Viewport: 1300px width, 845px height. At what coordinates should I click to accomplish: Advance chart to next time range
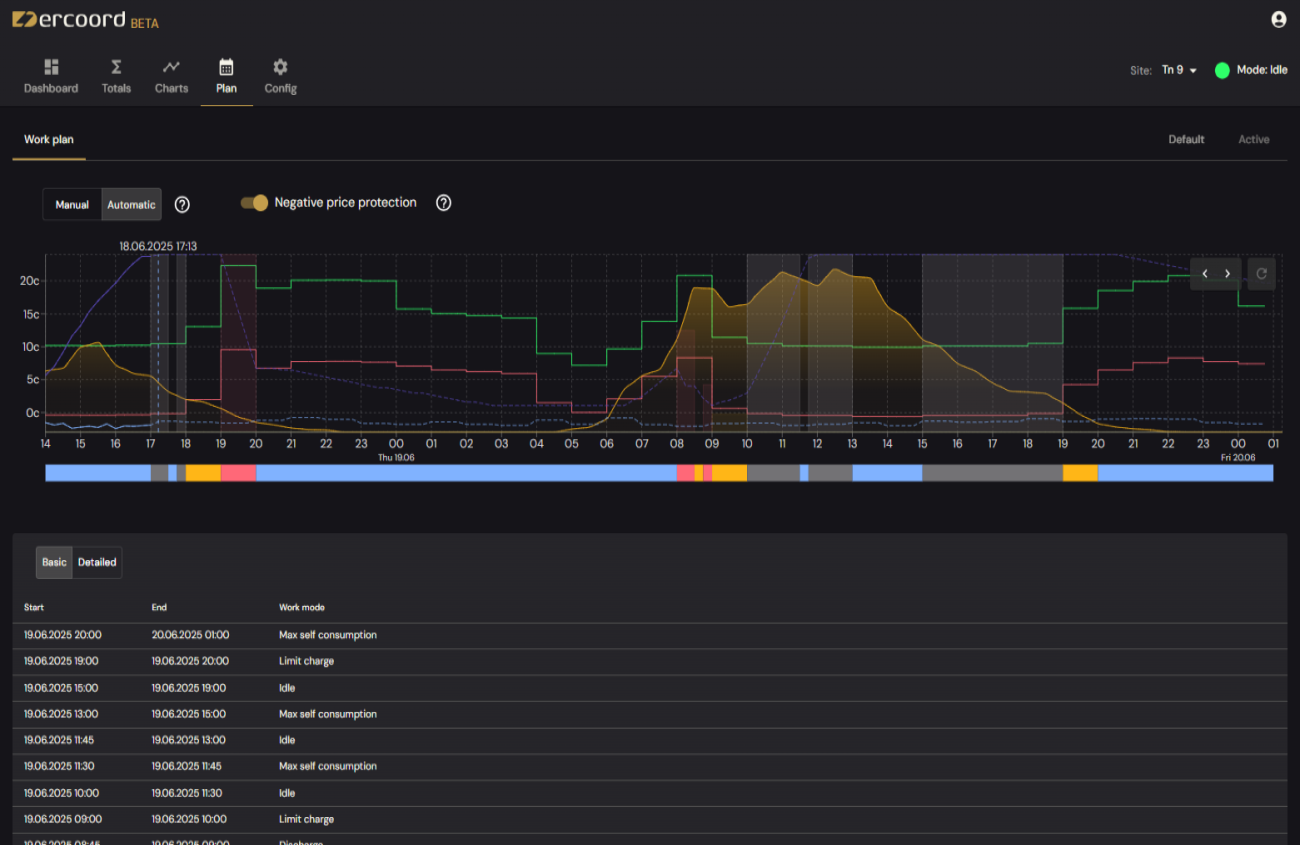tap(1228, 274)
